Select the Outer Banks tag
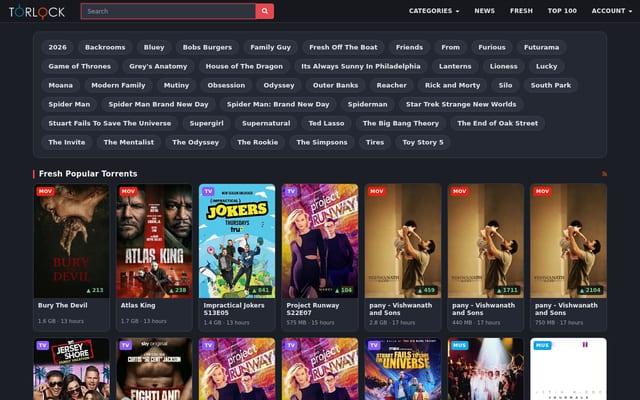 point(335,85)
